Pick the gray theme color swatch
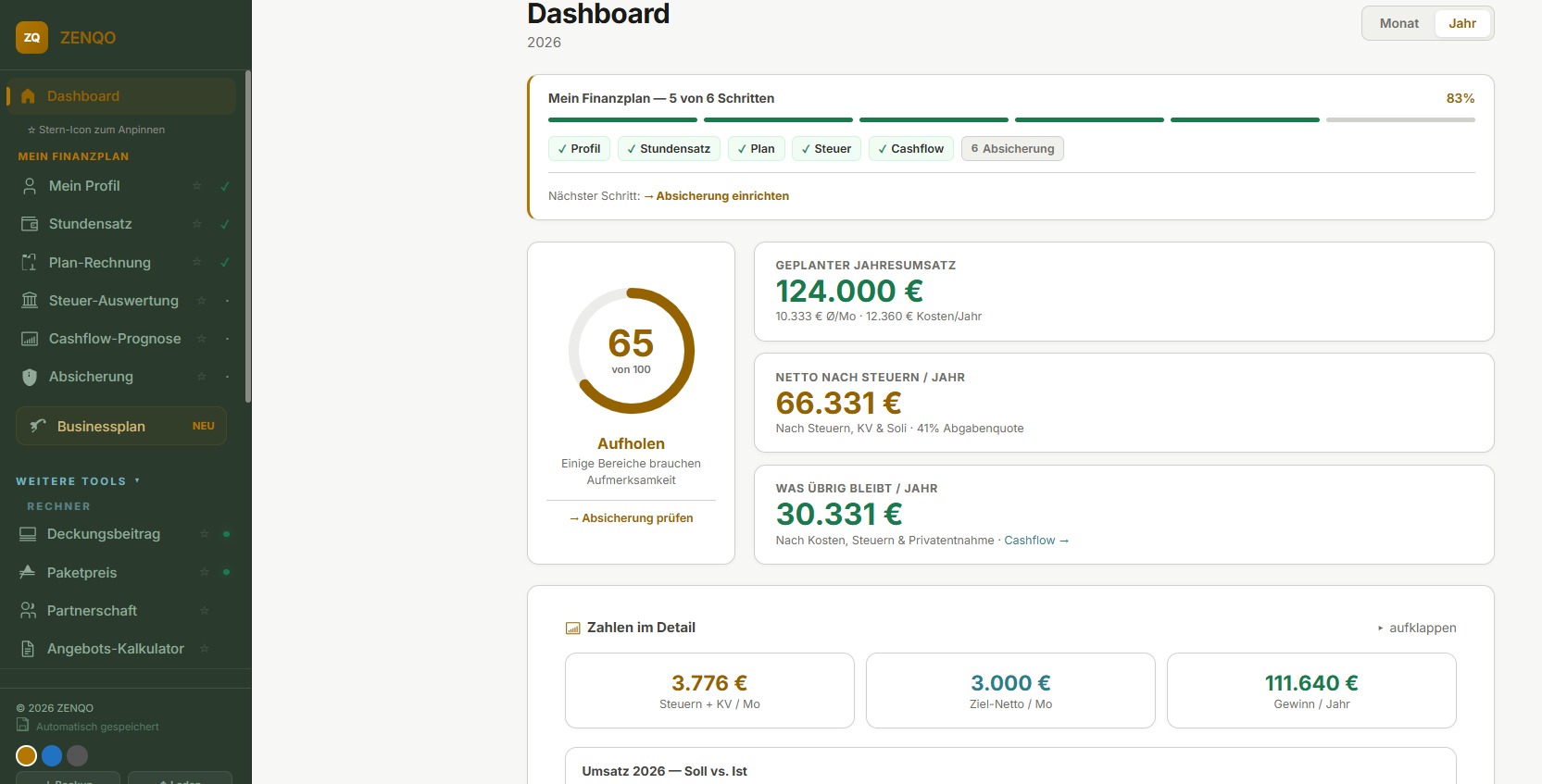The height and width of the screenshot is (784, 1542). (78, 756)
